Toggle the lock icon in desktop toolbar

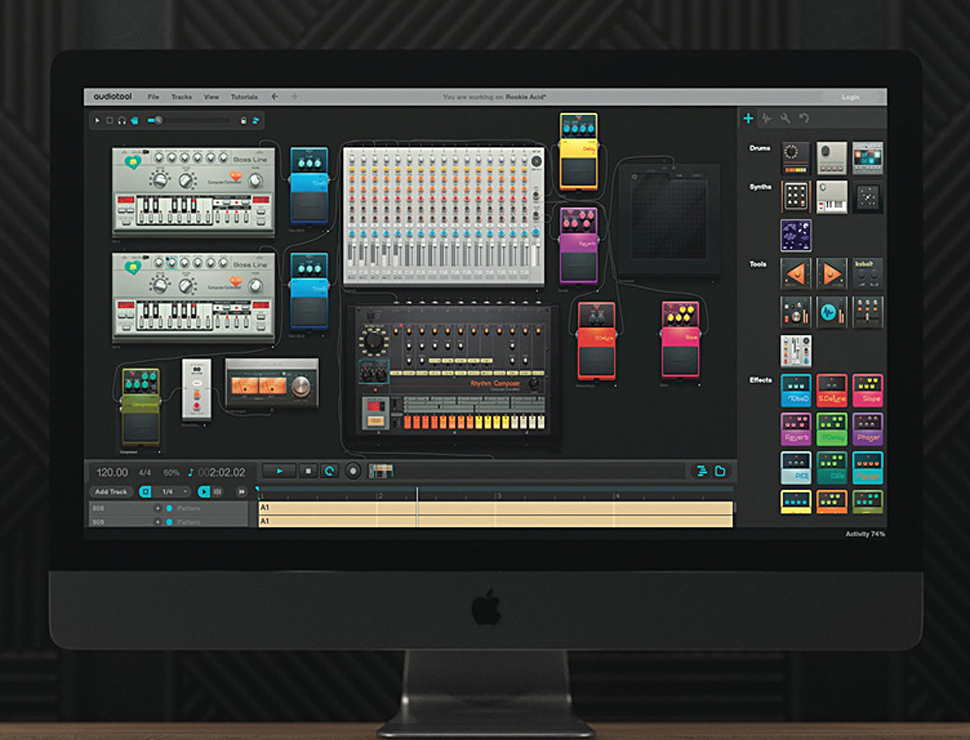click(243, 121)
